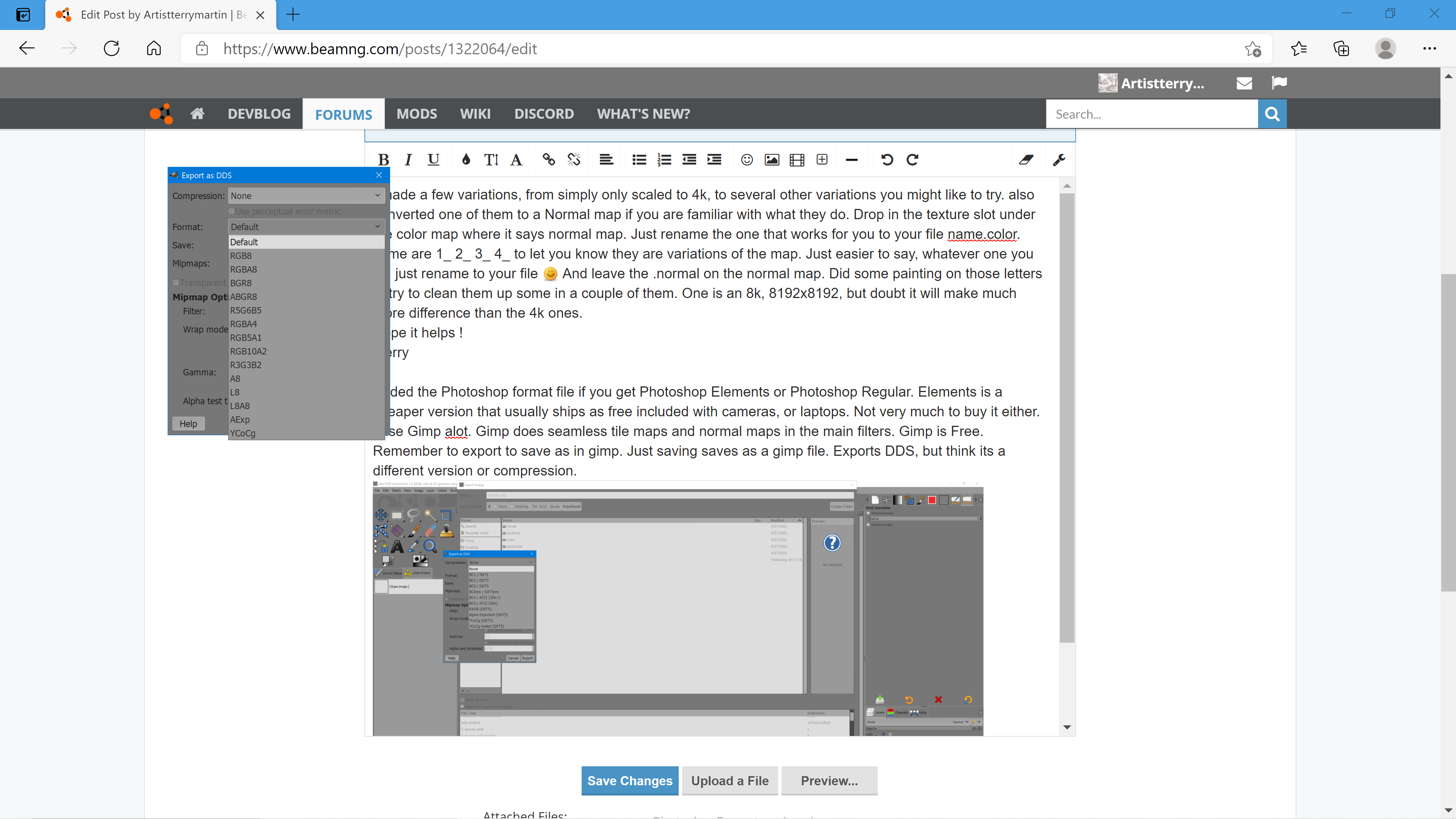Screen dimensions: 1456x819
Task: Remove link with unlink icon
Action: (574, 160)
